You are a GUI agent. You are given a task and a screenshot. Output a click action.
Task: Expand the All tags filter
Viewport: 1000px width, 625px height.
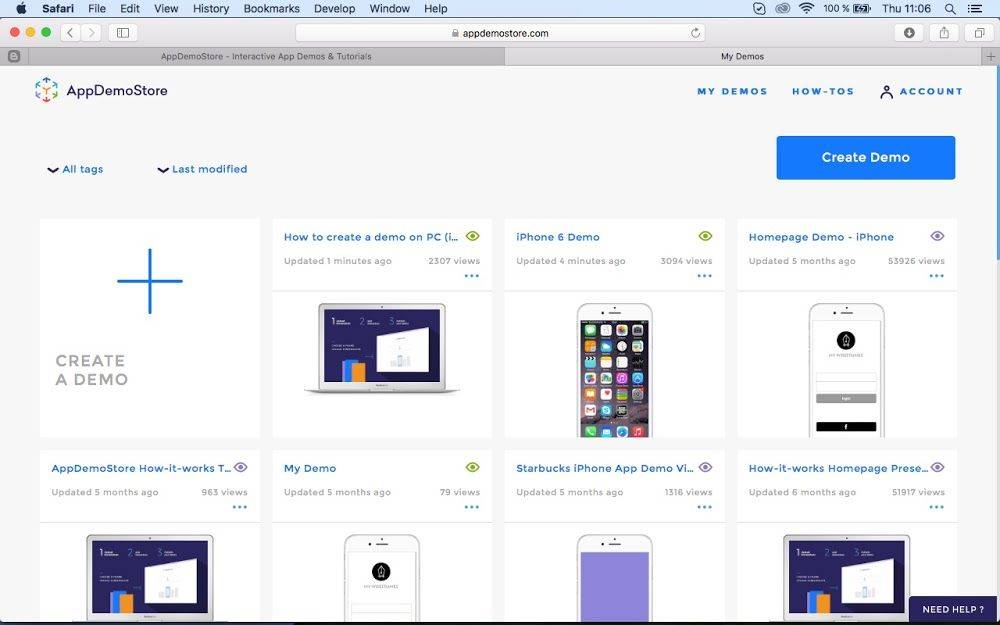coord(75,169)
